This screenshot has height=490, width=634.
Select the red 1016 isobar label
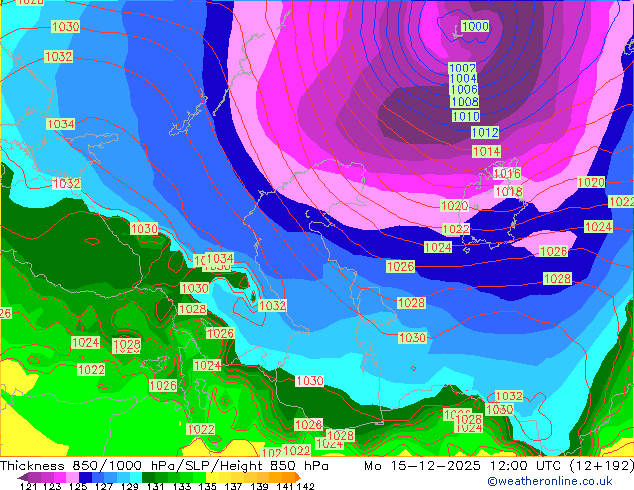(x=507, y=173)
